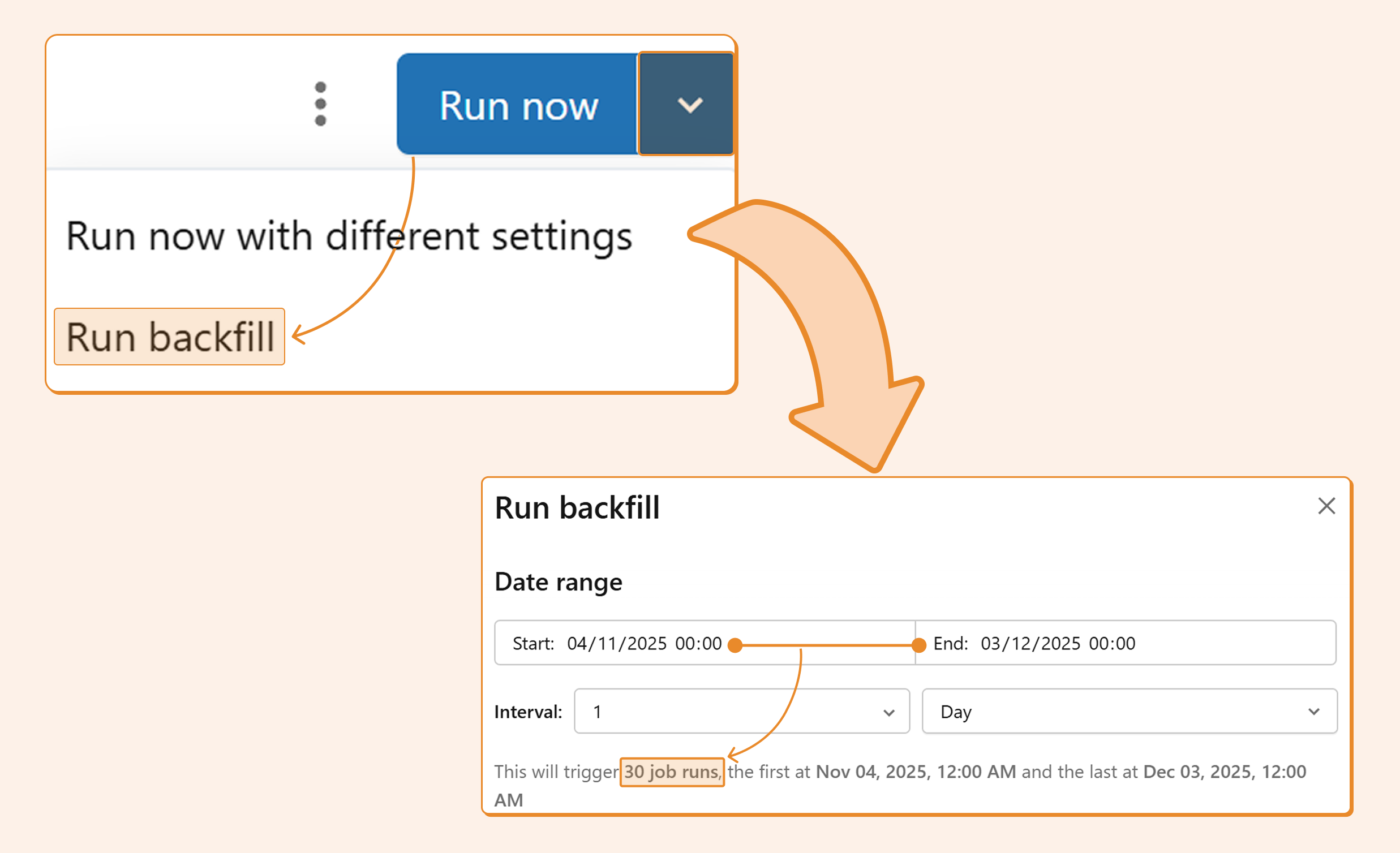The width and height of the screenshot is (1400, 853).
Task: Open the Interval number dropdown
Action: (741, 712)
